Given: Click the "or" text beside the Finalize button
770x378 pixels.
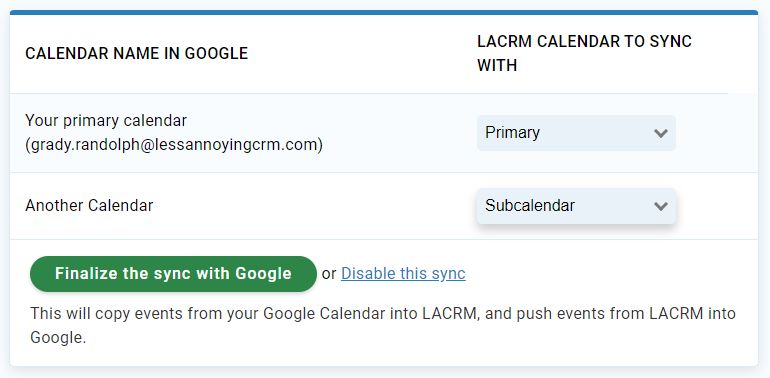Looking at the screenshot, I should coord(329,274).
